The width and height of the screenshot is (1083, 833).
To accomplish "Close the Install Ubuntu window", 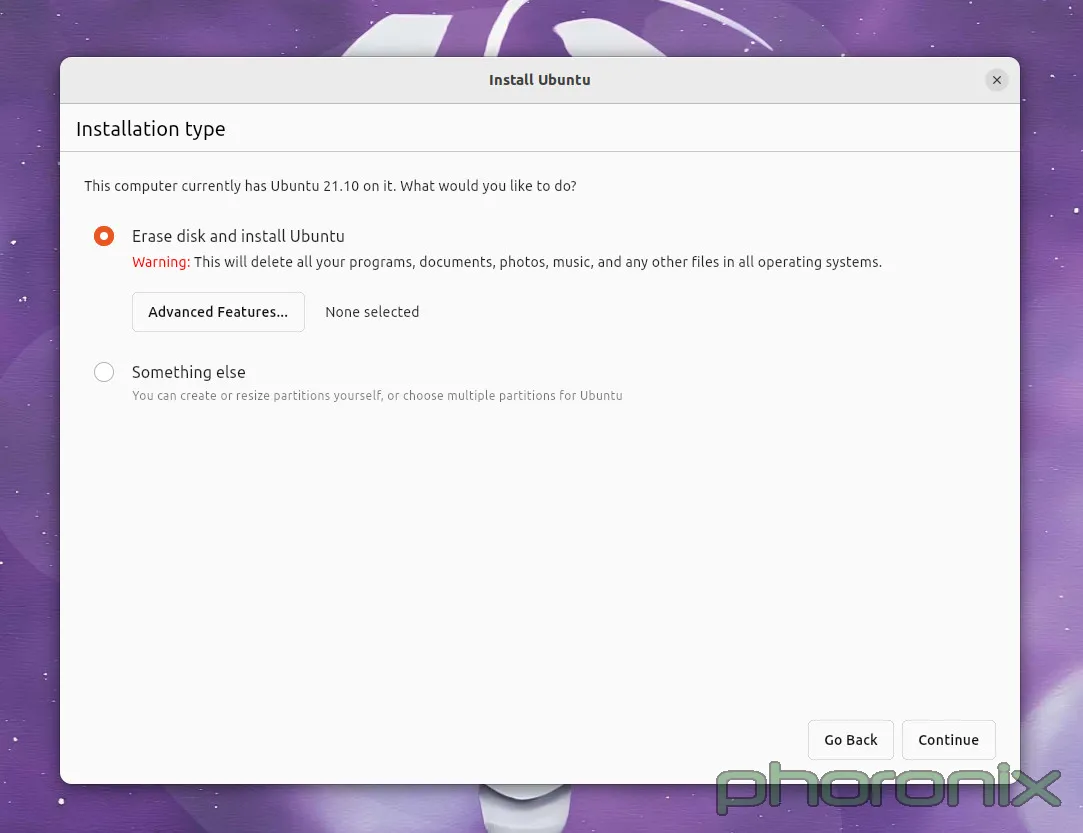I will [x=997, y=80].
